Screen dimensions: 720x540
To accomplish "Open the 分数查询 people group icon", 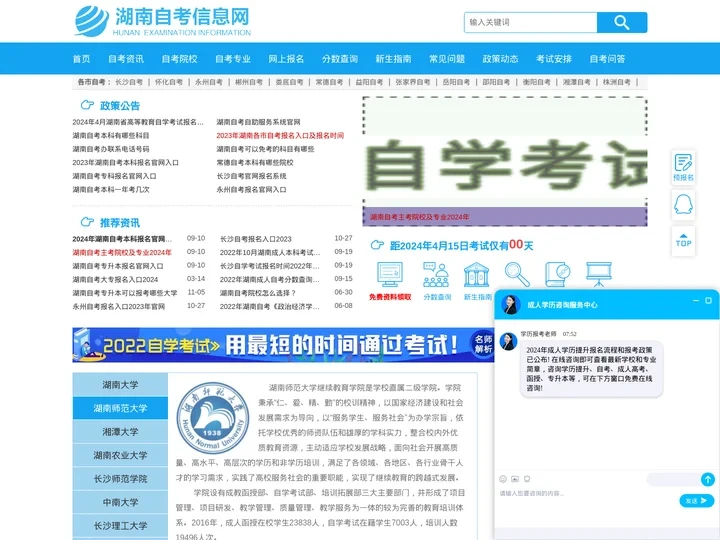I will [436, 274].
